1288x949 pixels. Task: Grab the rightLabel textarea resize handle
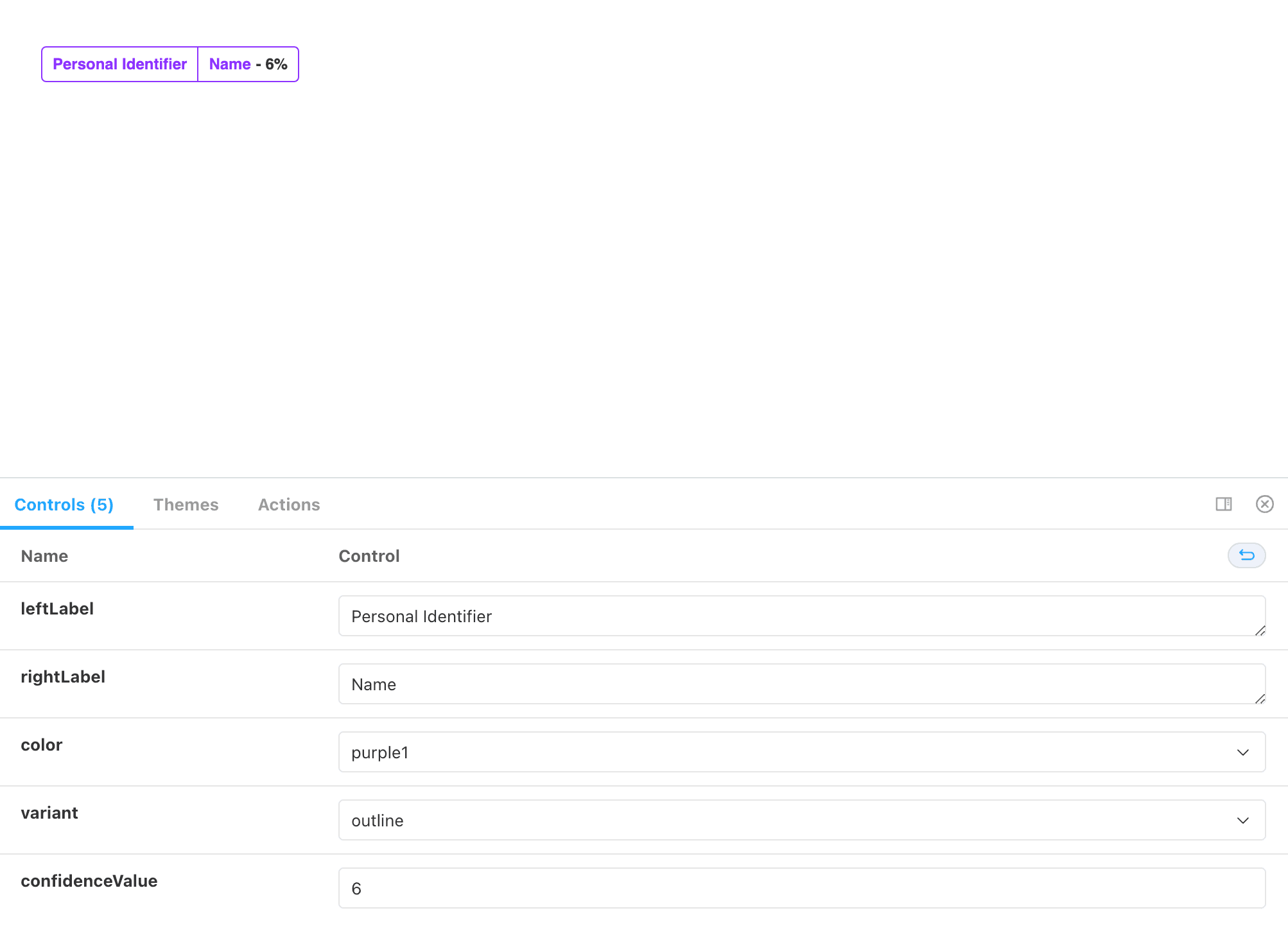coord(1260,699)
